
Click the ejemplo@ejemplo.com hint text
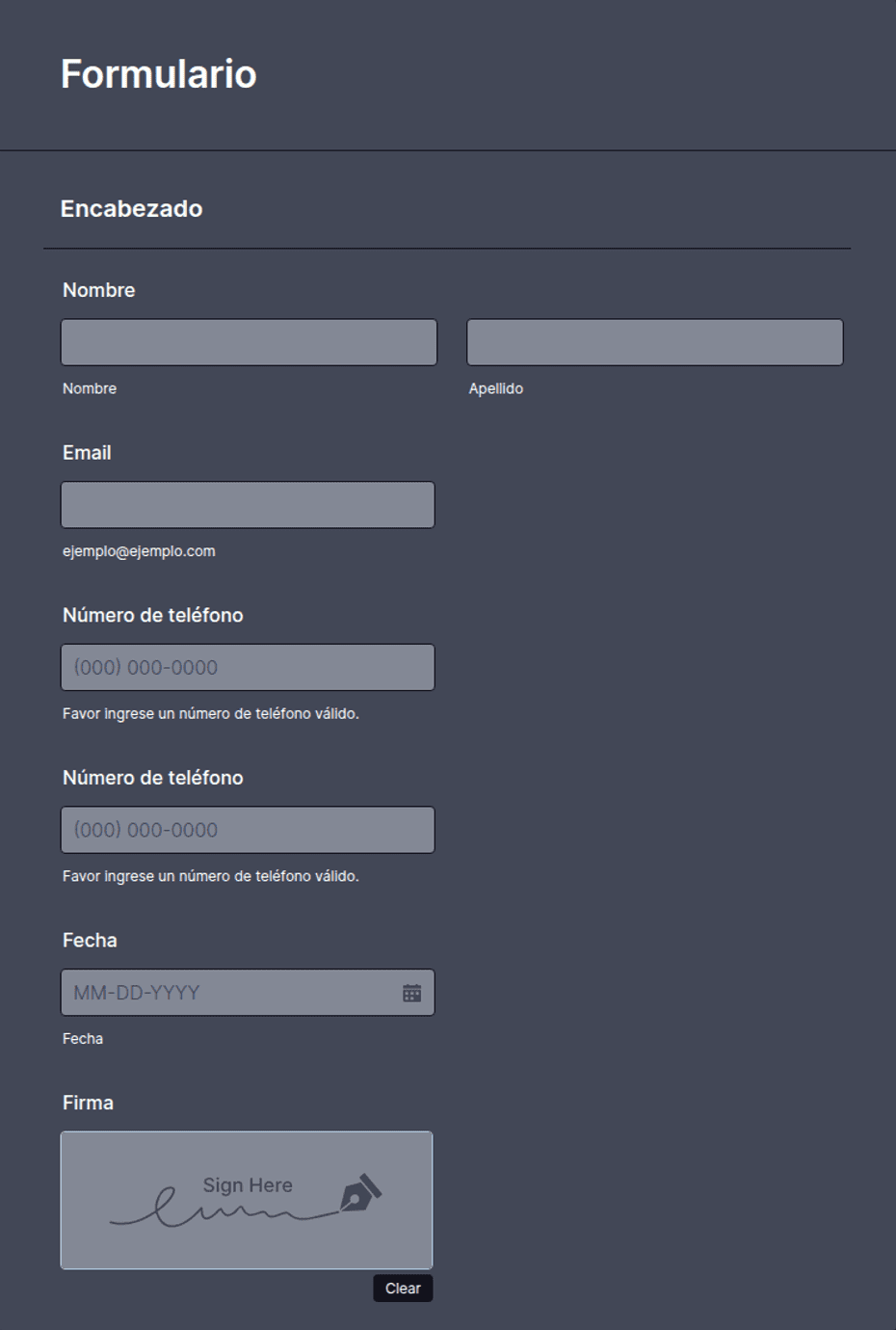[139, 551]
